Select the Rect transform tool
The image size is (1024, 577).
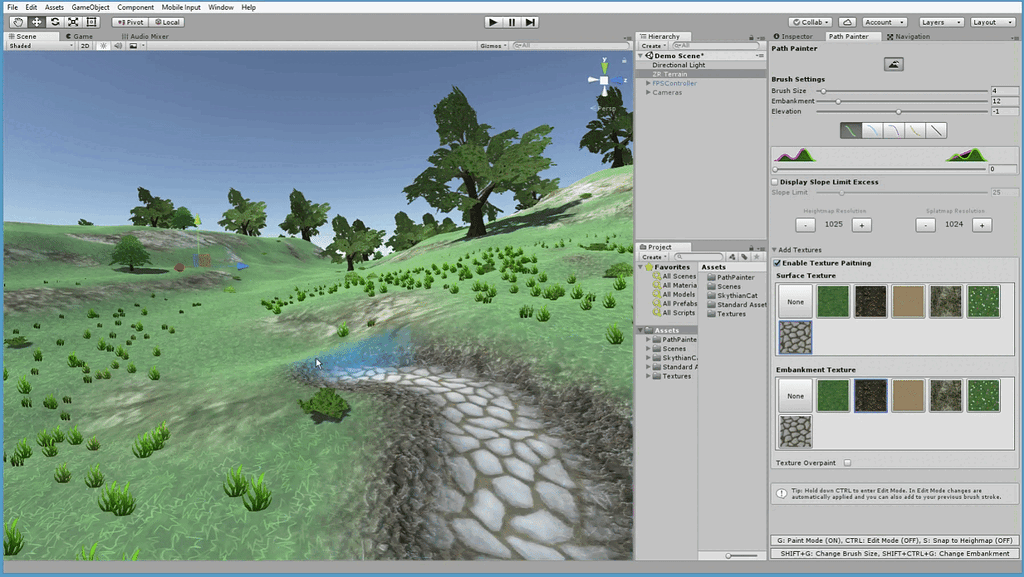tap(92, 21)
